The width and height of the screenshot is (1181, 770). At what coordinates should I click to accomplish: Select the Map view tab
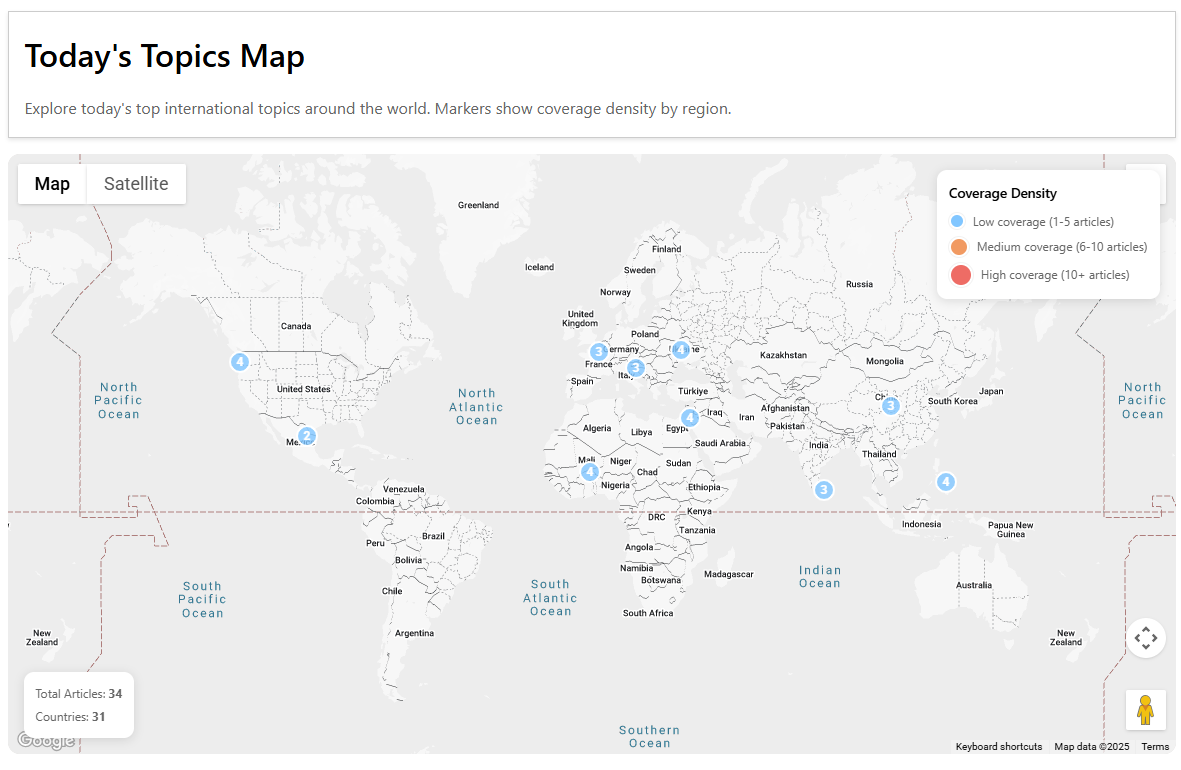point(51,183)
